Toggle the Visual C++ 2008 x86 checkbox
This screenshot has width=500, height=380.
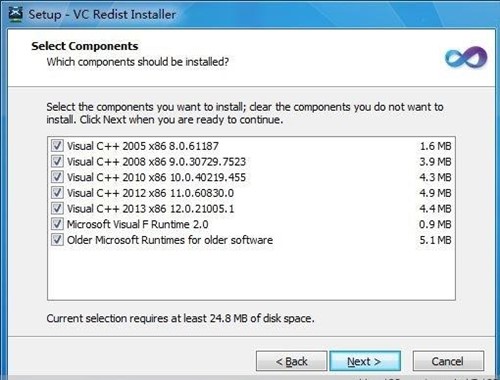[57, 161]
